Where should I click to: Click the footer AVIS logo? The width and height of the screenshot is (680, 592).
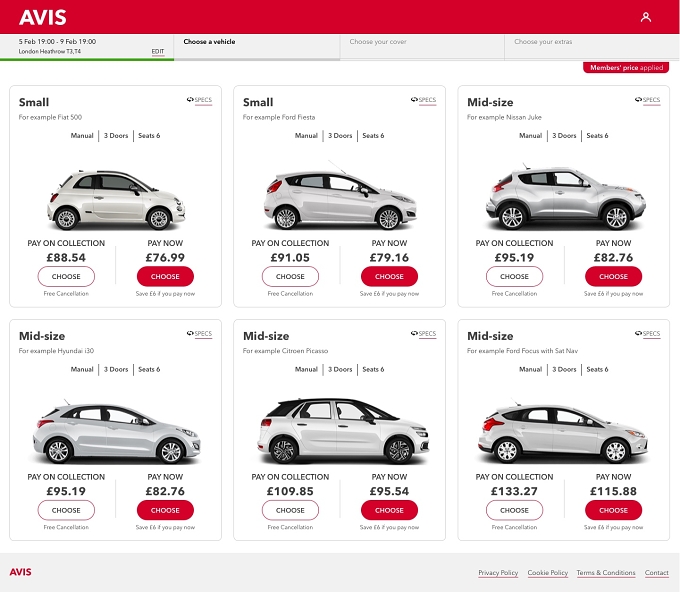click(x=20, y=572)
